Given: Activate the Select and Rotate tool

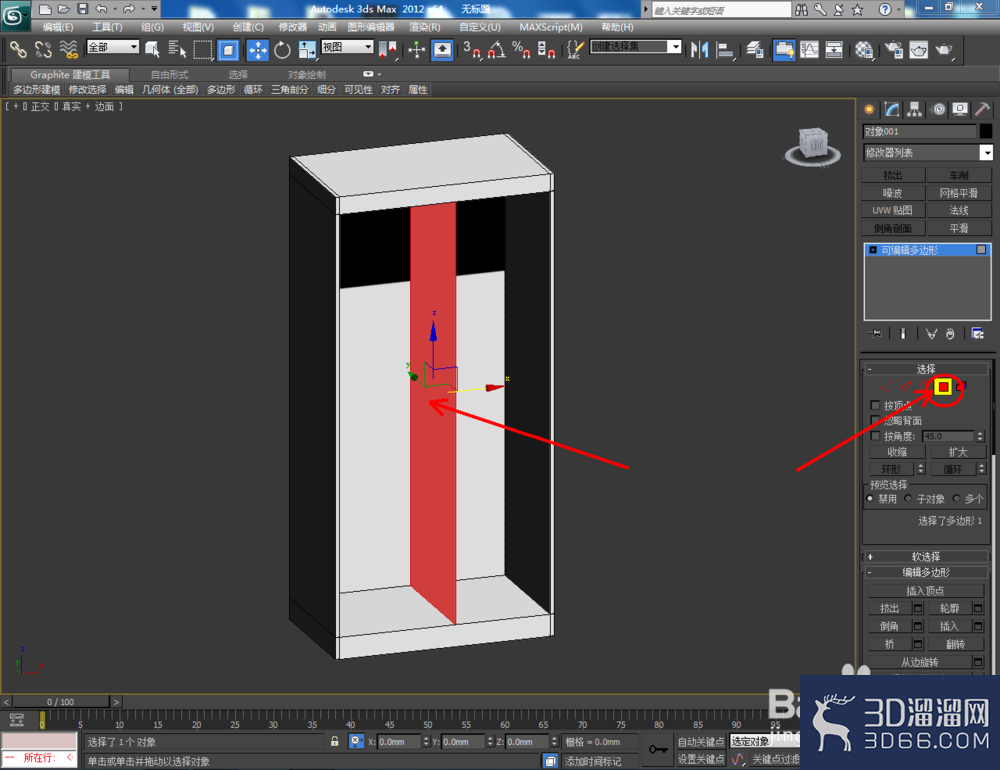Looking at the screenshot, I should point(283,49).
